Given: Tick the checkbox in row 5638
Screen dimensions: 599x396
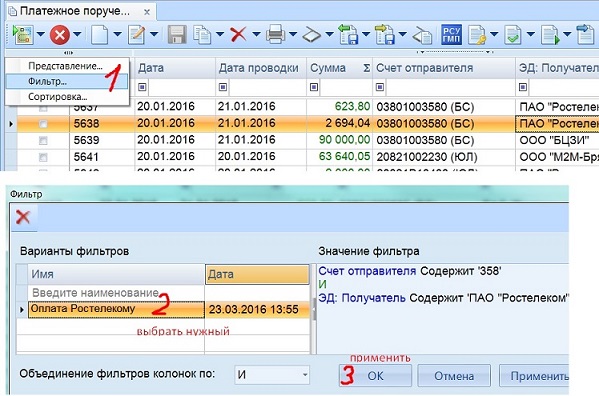Looking at the screenshot, I should 43,124.
